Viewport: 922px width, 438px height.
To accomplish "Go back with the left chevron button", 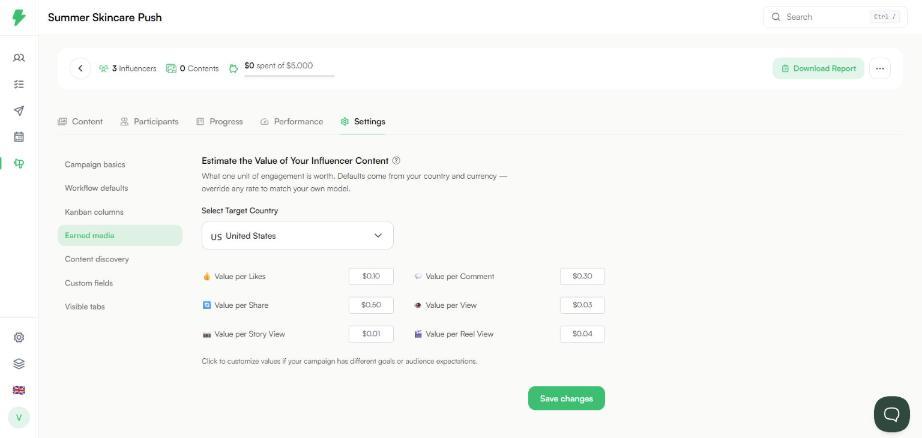I will (x=80, y=68).
